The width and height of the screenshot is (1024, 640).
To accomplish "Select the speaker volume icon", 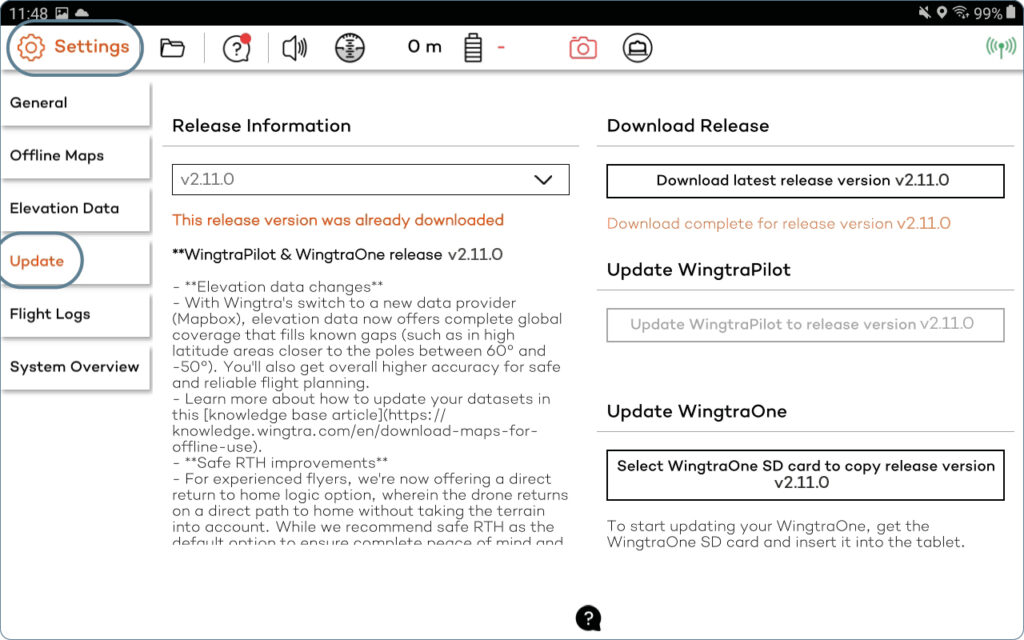I will (295, 46).
